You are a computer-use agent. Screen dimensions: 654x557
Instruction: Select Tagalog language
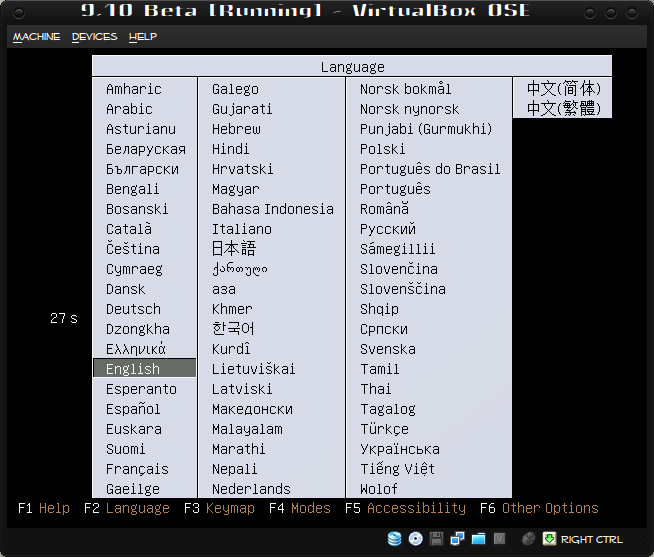pyautogui.click(x=388, y=409)
